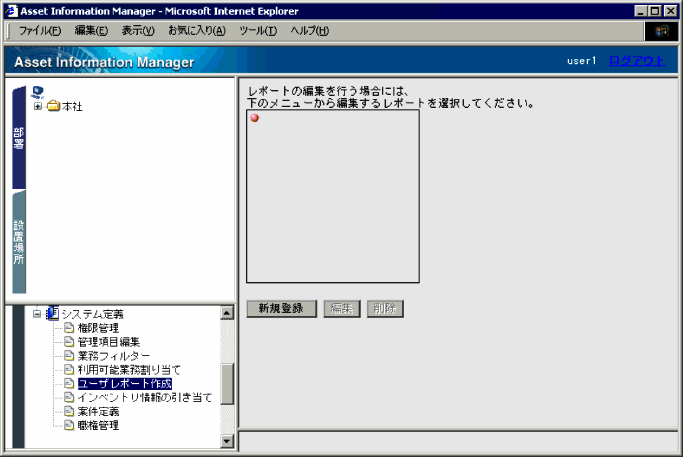683x457 pixels.
Task: Click the page icon beside 案件定義
Action: coord(69,411)
